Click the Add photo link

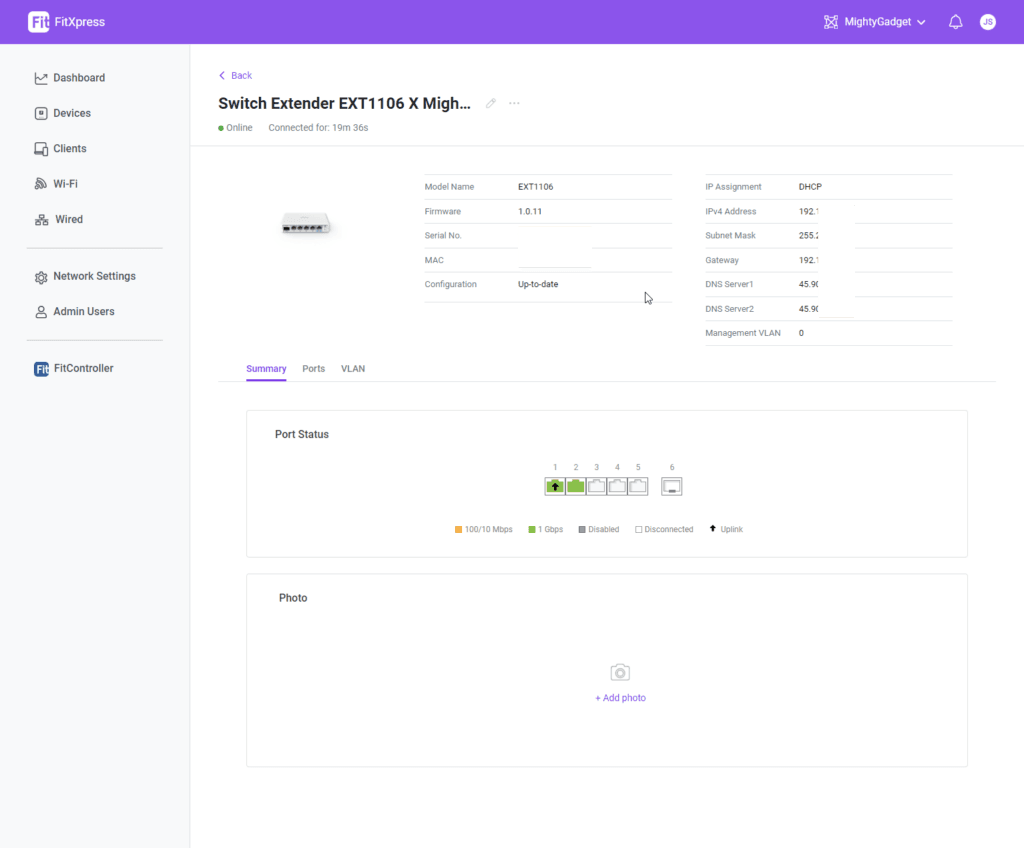coord(620,698)
